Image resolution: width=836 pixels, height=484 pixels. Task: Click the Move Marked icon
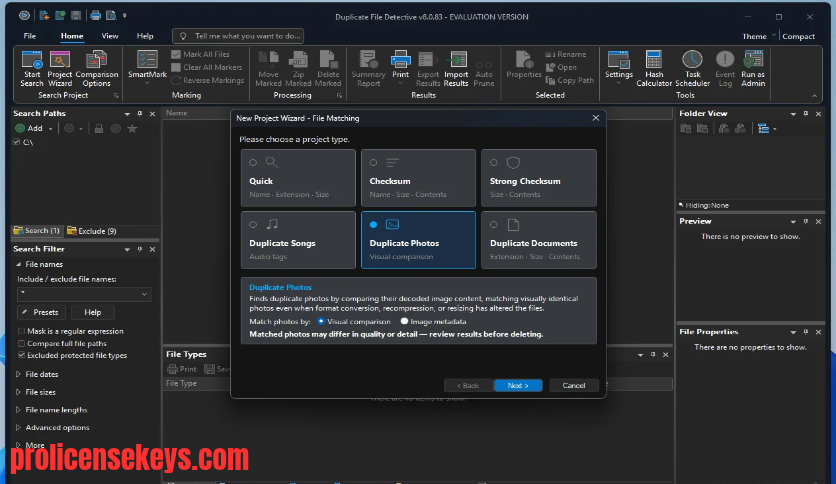268,68
